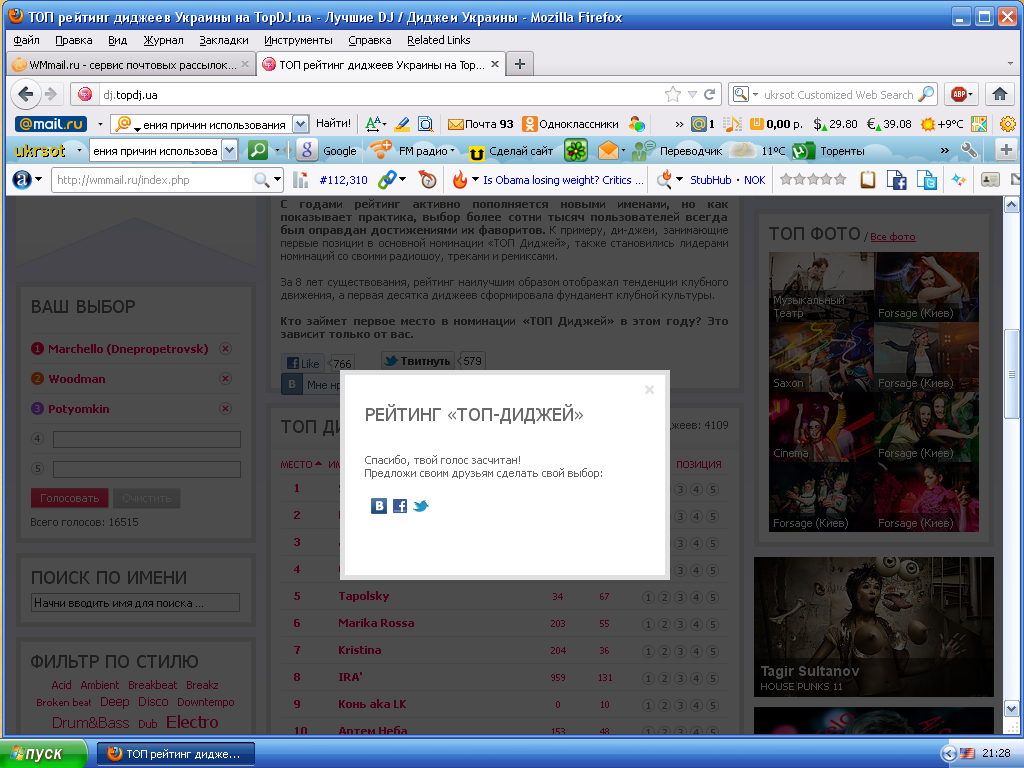
Task: Select position 1 for Marika Rossa
Action: (x=648, y=624)
